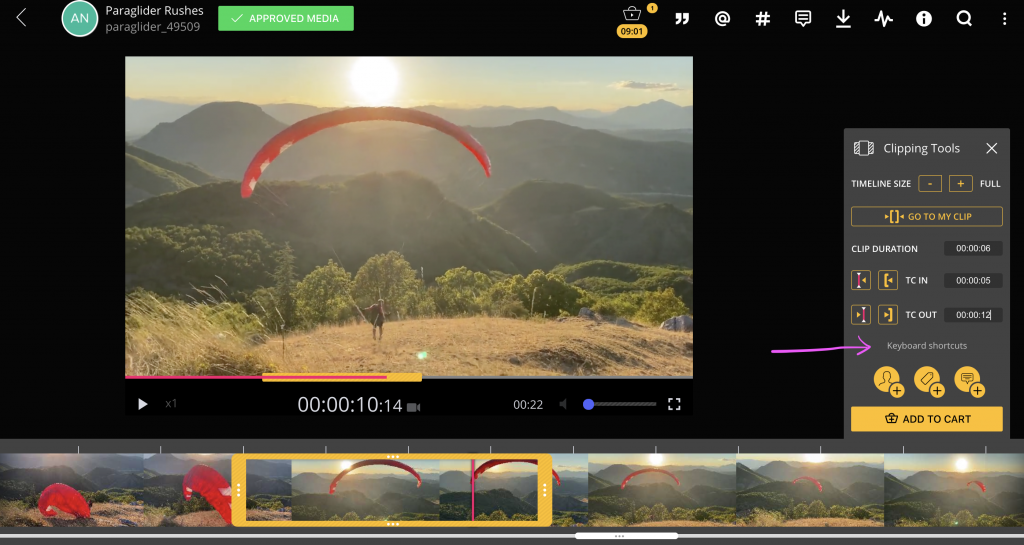Edit the TC OUT timecode field

[x=973, y=315]
